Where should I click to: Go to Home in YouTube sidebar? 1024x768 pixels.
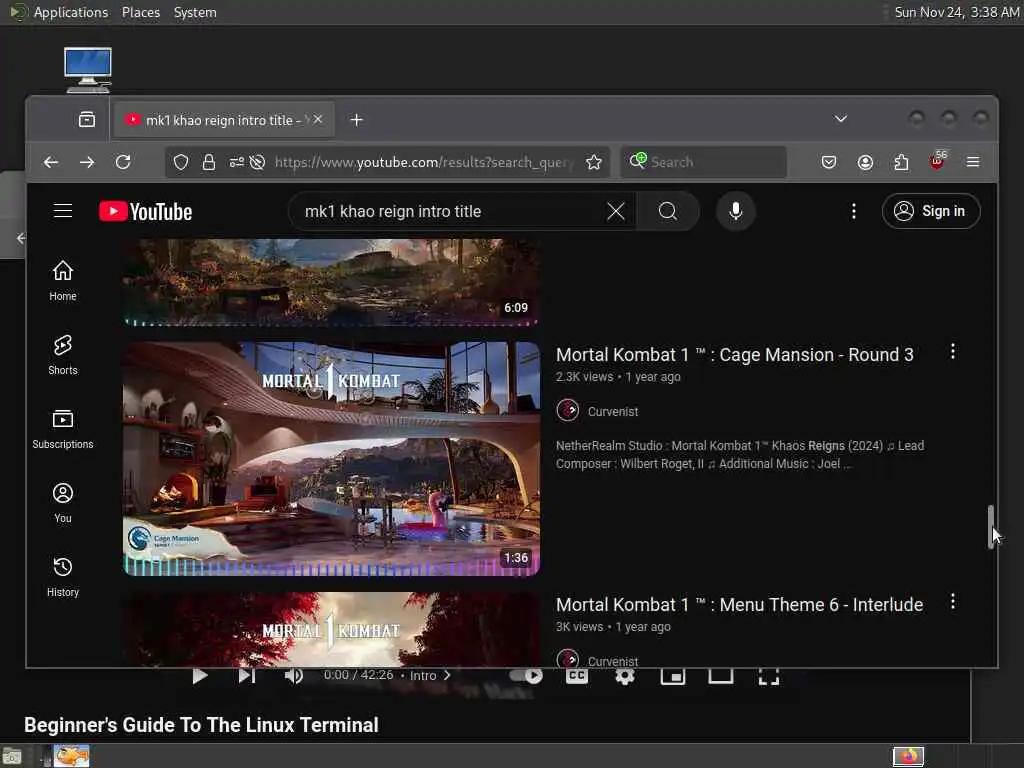(63, 281)
